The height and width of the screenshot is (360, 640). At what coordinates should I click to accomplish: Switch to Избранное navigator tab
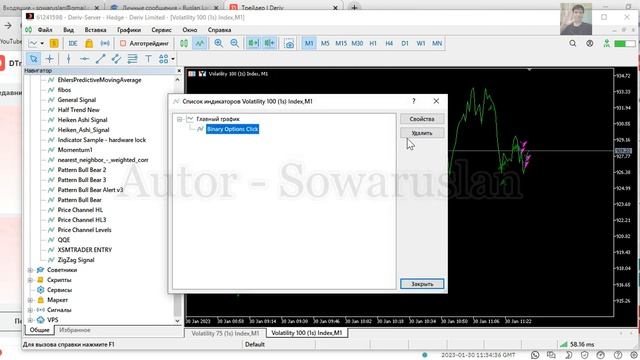(x=75, y=330)
